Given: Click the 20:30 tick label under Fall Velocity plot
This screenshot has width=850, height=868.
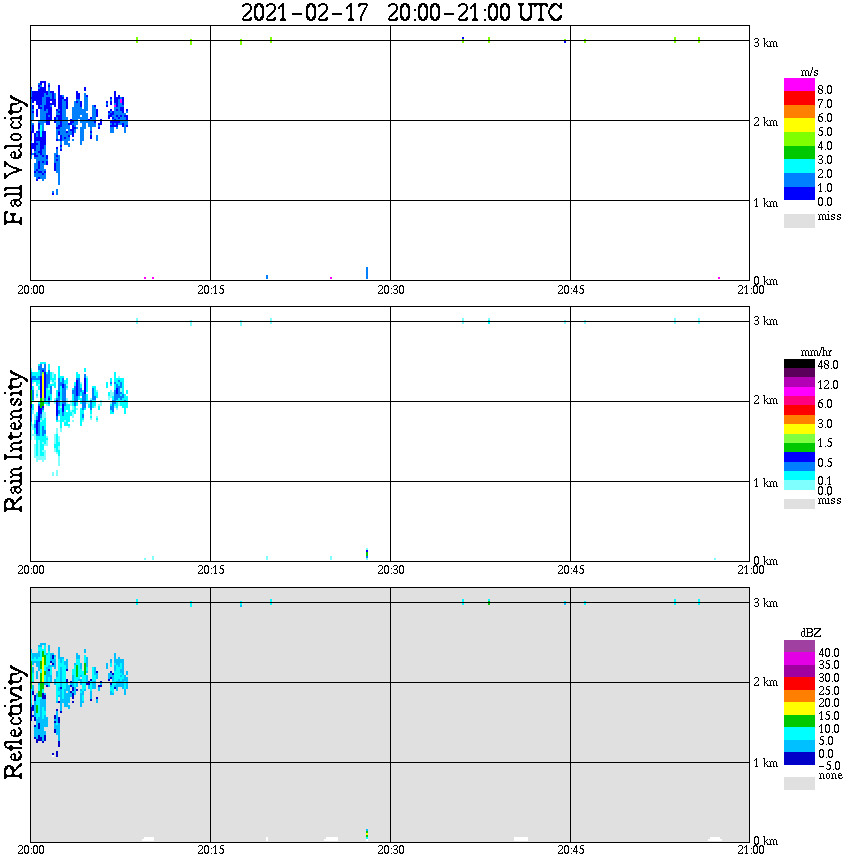Looking at the screenshot, I should coord(391,290).
